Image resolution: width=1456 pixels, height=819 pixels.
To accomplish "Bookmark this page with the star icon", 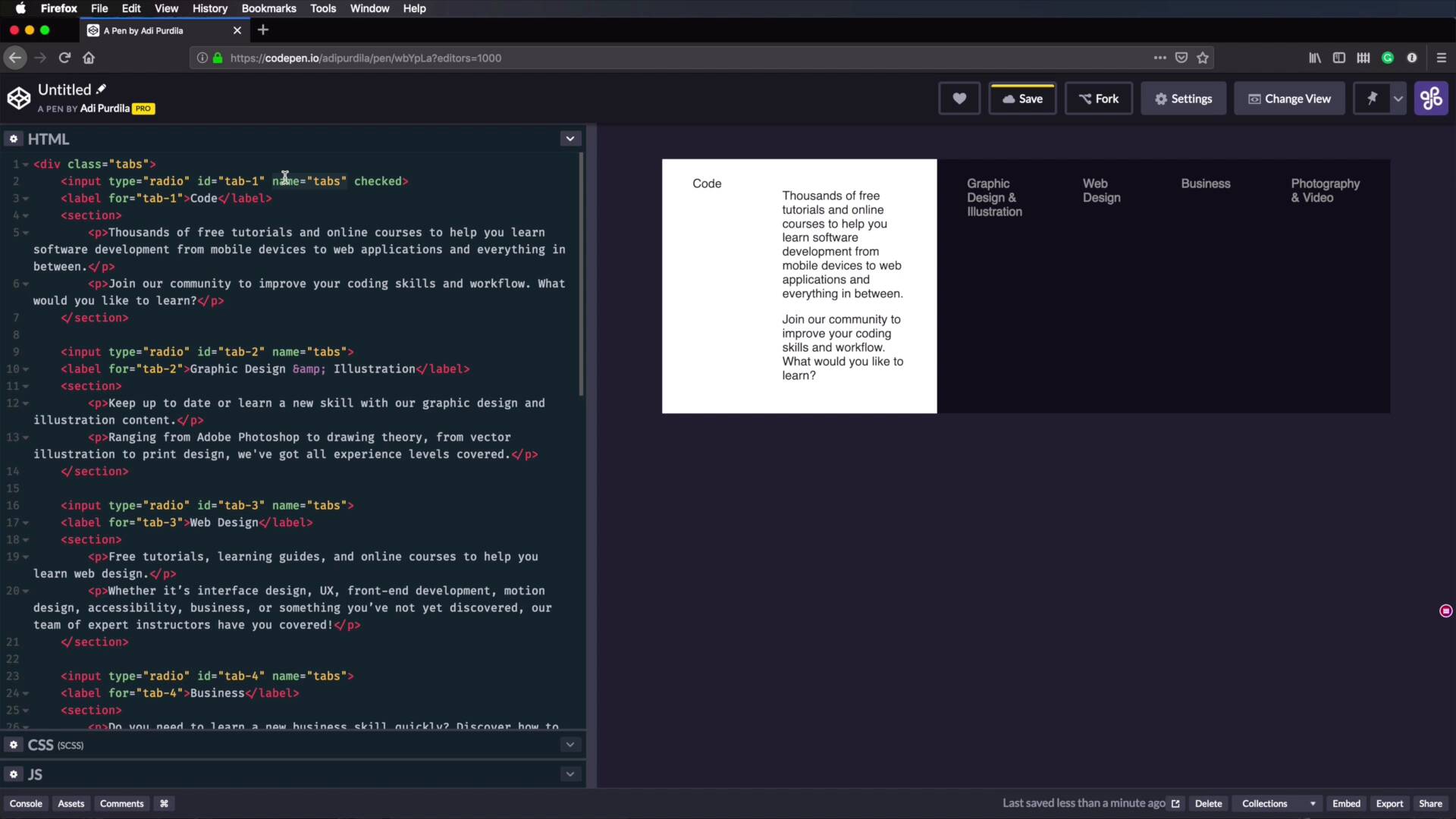I will pos(1203,58).
